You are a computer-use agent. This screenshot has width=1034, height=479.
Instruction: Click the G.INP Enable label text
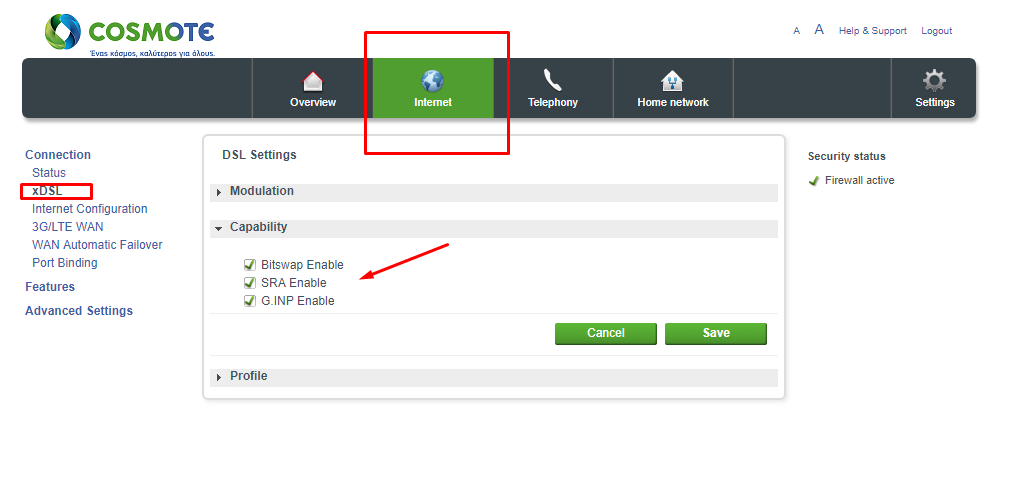coord(297,301)
